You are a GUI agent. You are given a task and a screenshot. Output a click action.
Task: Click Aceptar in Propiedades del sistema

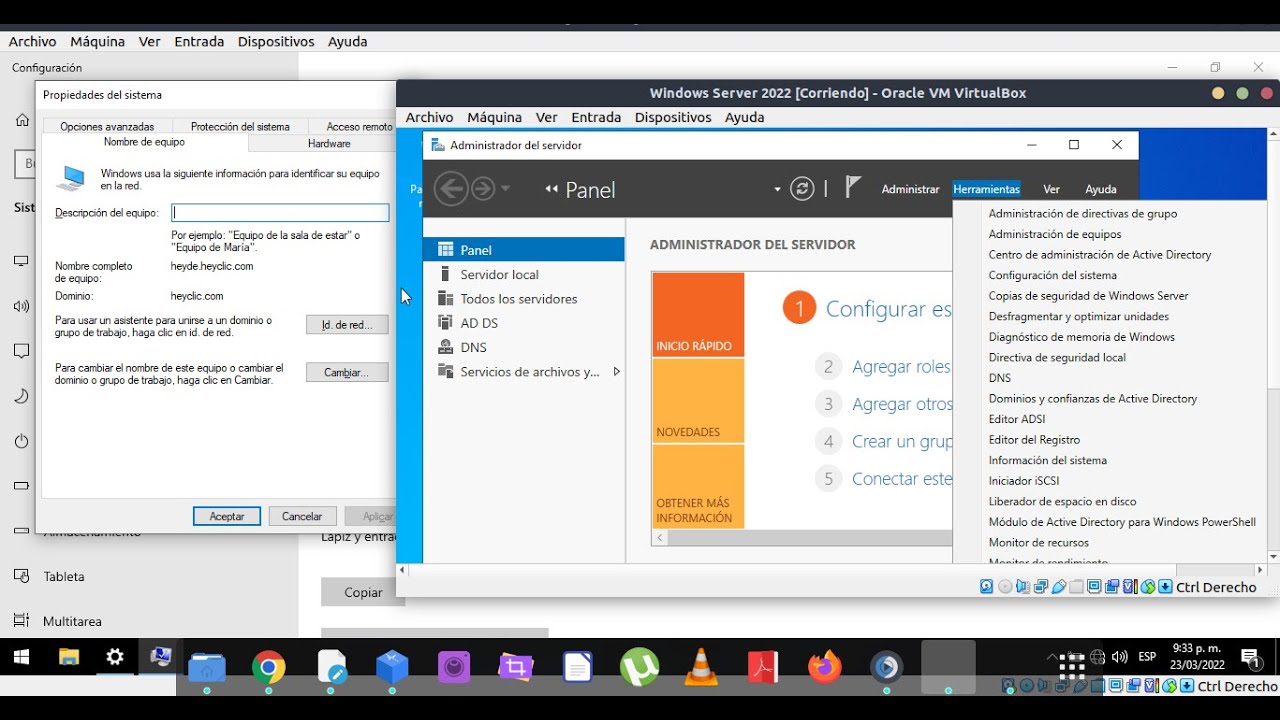click(227, 516)
